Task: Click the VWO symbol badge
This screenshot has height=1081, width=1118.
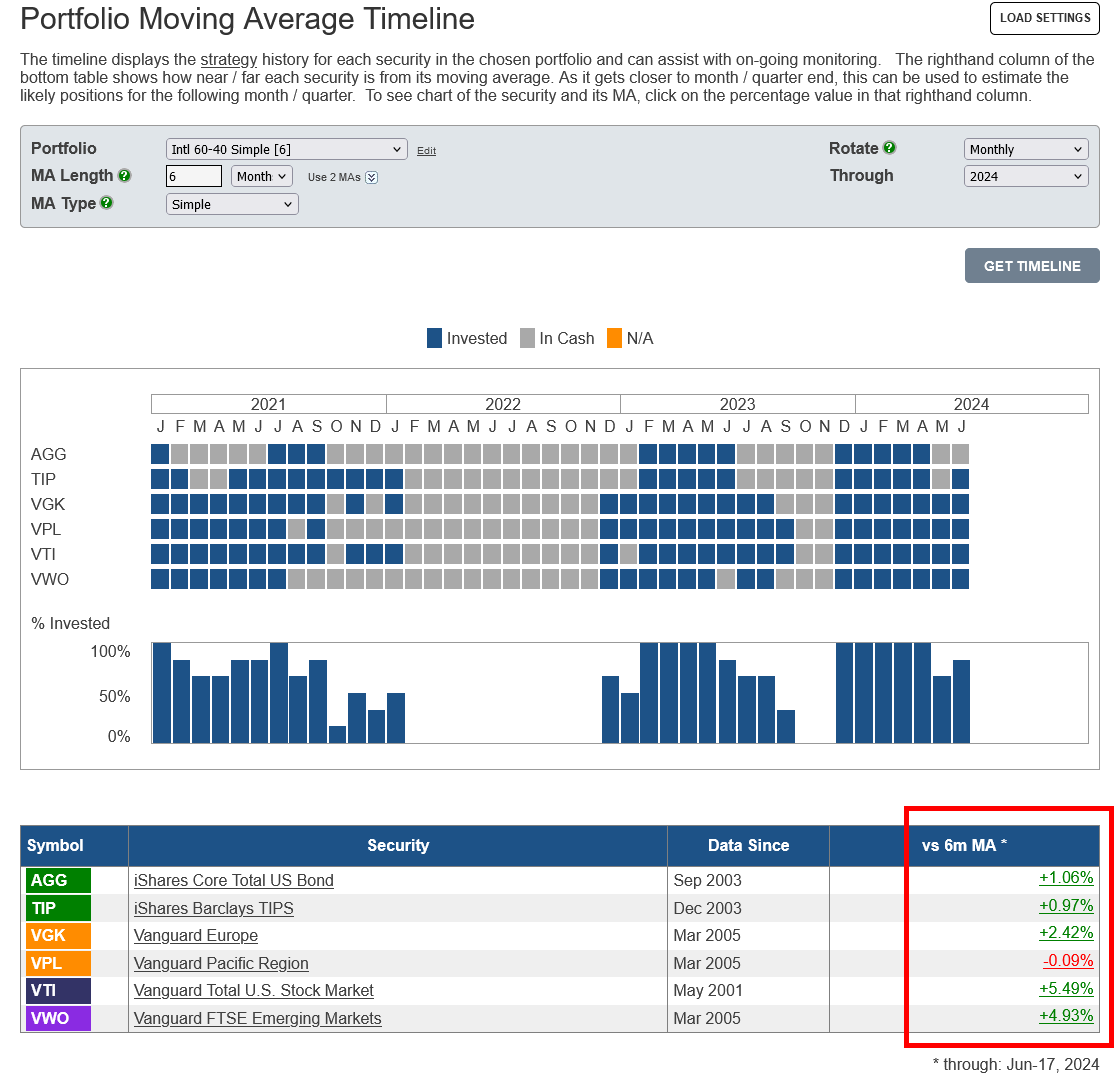Action: tap(58, 1018)
